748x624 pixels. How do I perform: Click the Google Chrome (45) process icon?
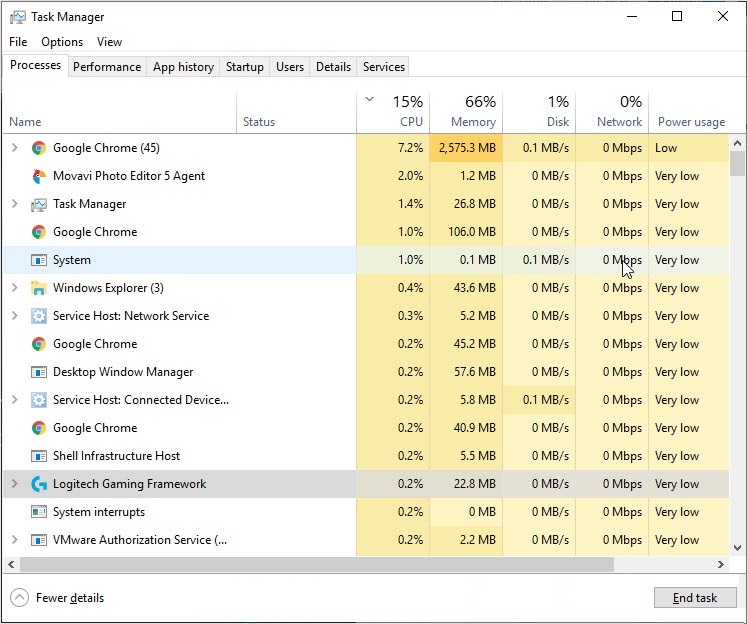point(39,148)
